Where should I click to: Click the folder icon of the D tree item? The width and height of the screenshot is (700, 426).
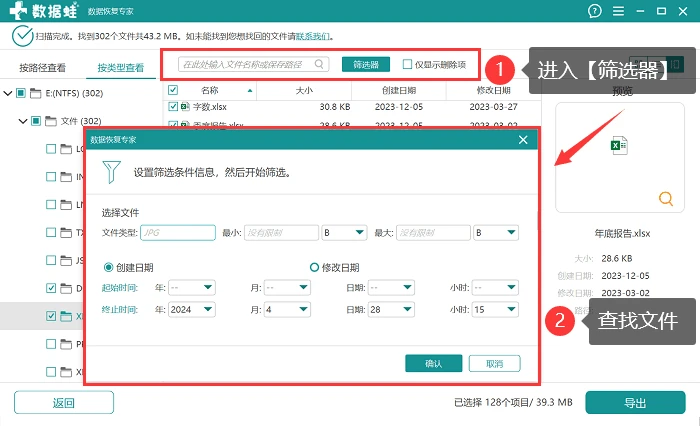[x=66, y=288]
